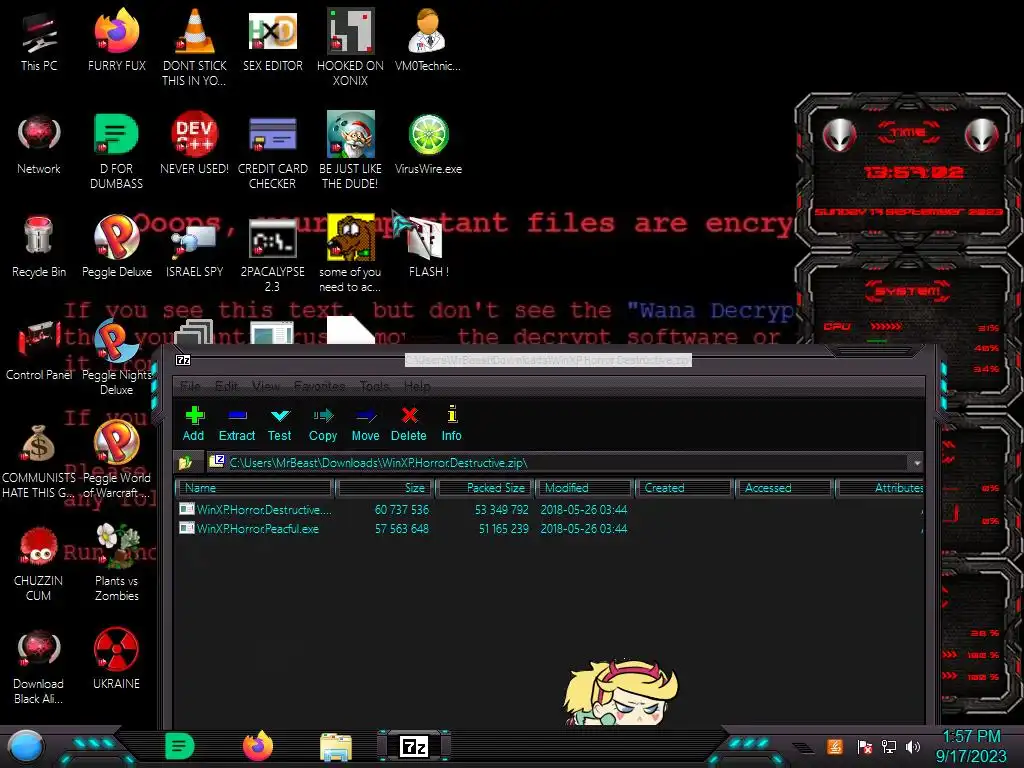Select the CHUZZIN CUM desktop icon

tap(39, 563)
